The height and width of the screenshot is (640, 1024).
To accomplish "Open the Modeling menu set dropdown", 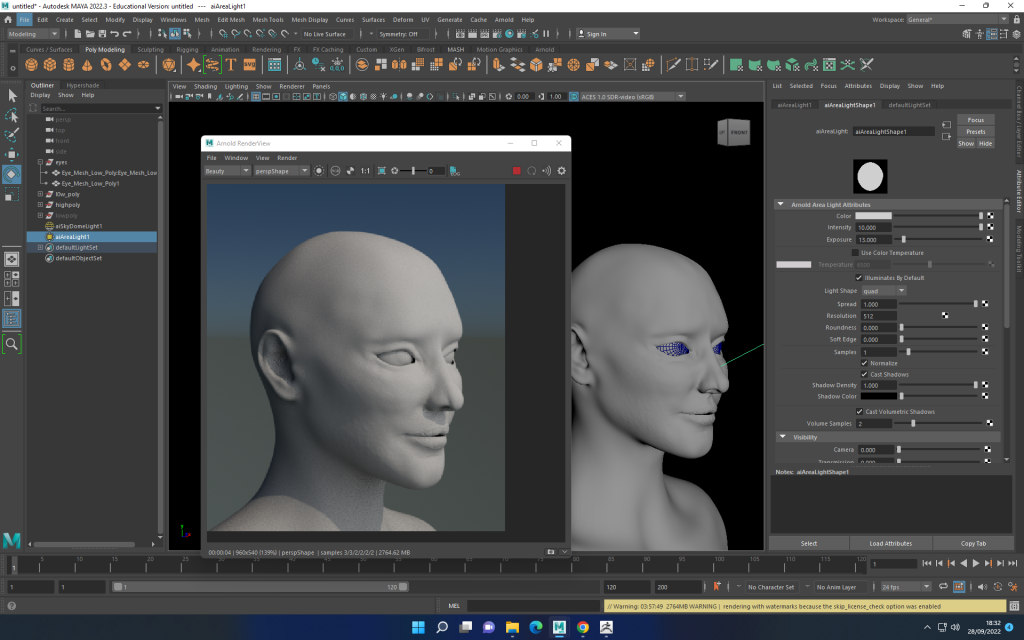I will [x=32, y=34].
